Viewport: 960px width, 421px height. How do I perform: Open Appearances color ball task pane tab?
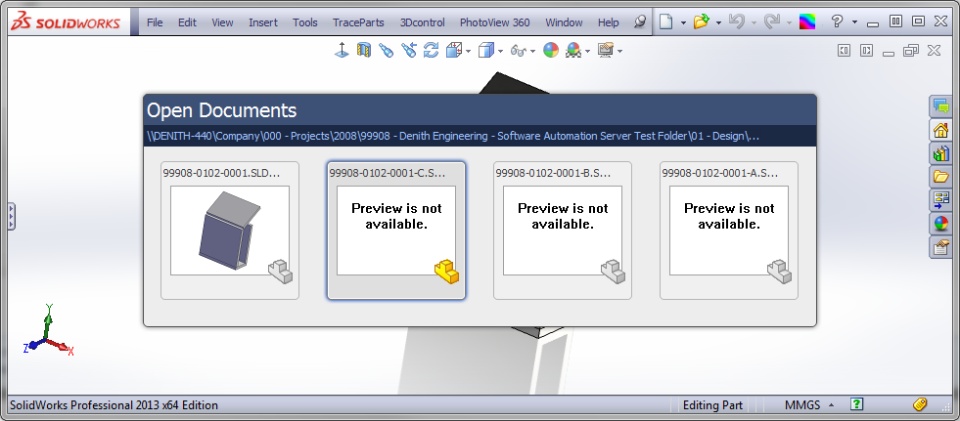tap(941, 223)
